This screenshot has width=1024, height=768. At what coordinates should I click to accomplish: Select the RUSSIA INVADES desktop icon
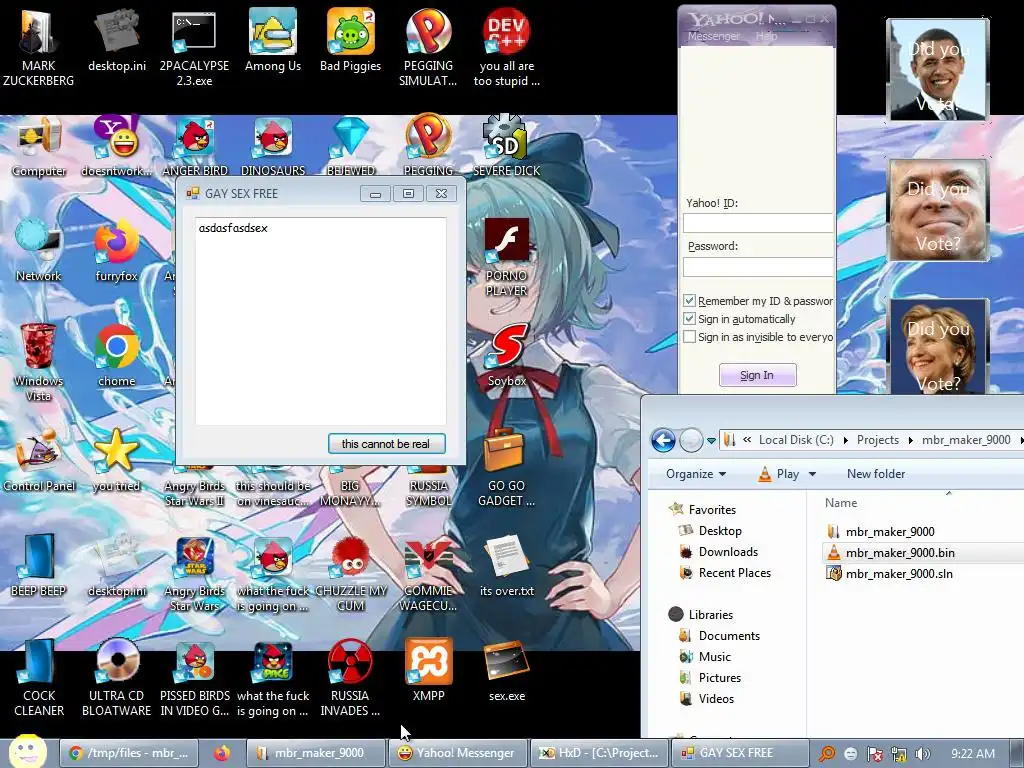pyautogui.click(x=350, y=678)
